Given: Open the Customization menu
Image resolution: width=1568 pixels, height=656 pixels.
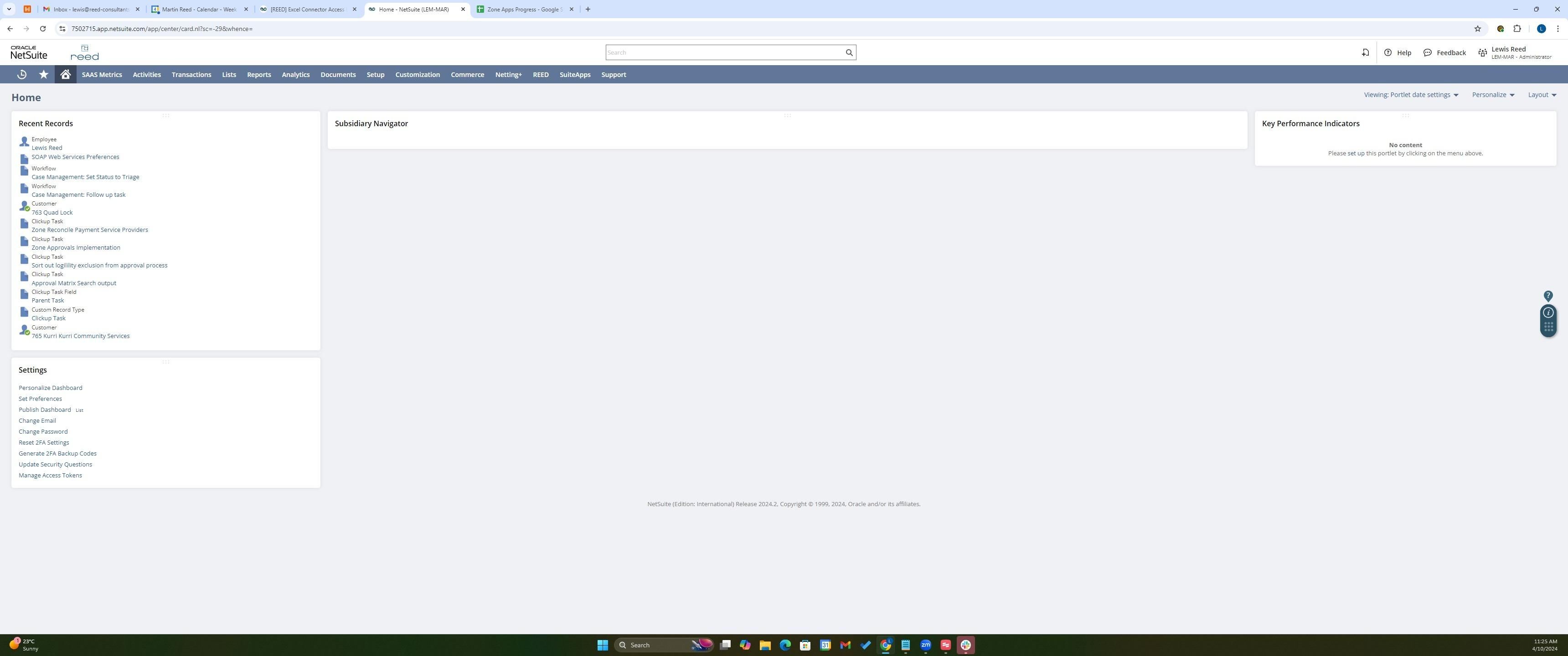Looking at the screenshot, I should click(417, 75).
